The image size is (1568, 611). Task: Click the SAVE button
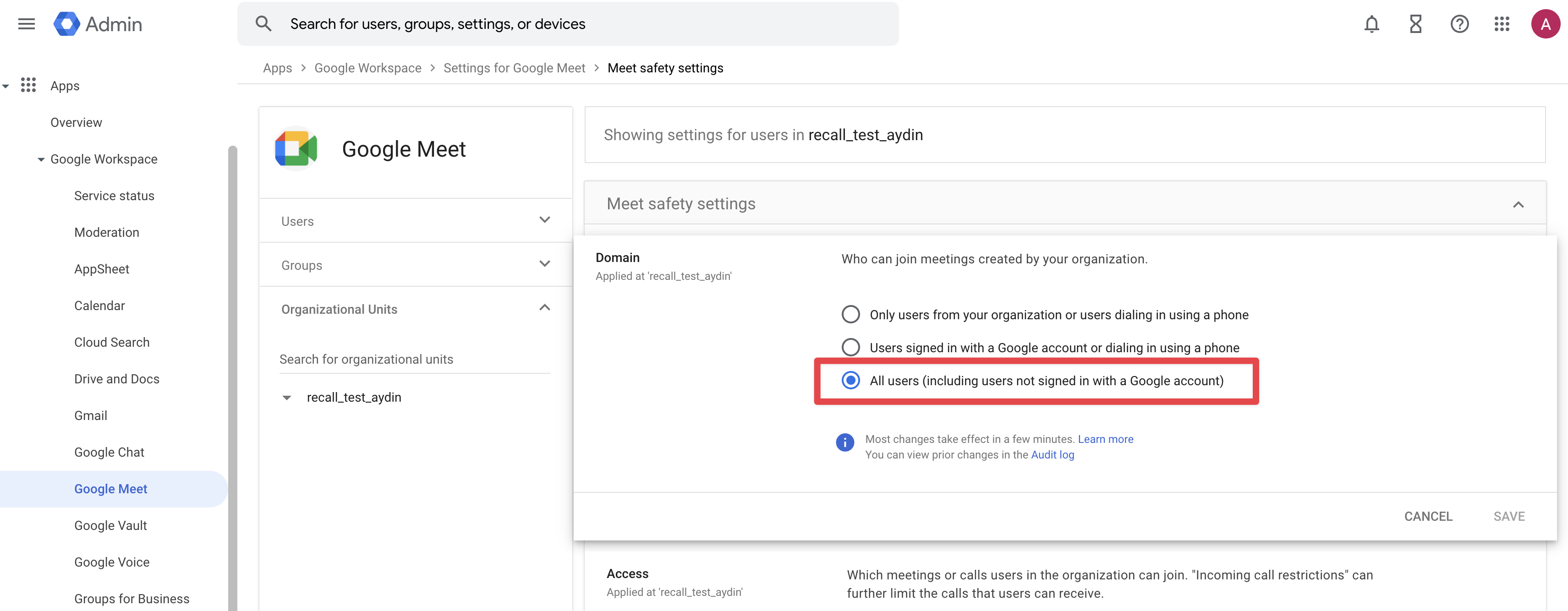1509,516
